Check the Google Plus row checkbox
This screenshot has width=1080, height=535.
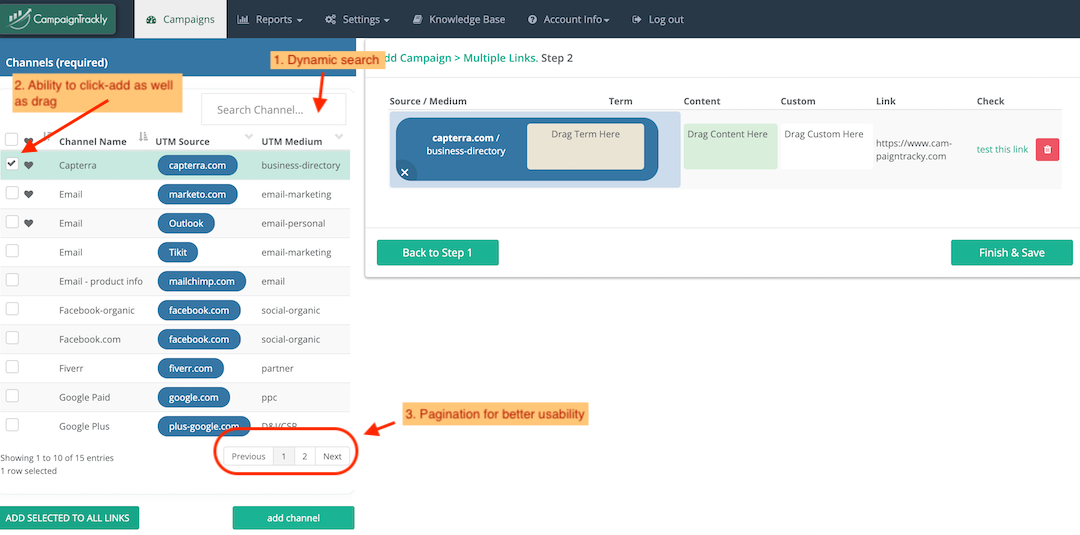tap(12, 425)
